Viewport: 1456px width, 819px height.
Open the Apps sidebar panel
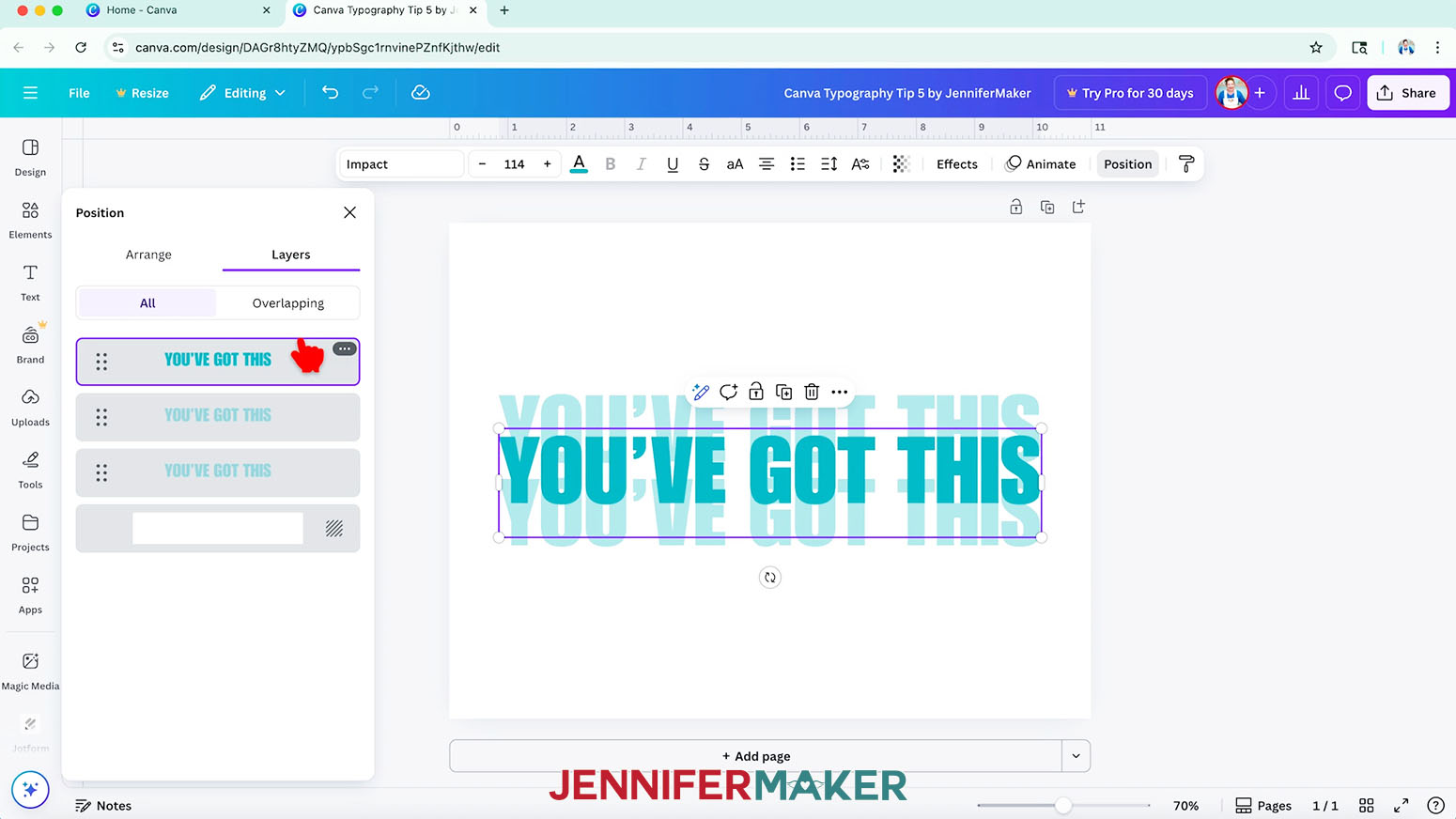30,595
